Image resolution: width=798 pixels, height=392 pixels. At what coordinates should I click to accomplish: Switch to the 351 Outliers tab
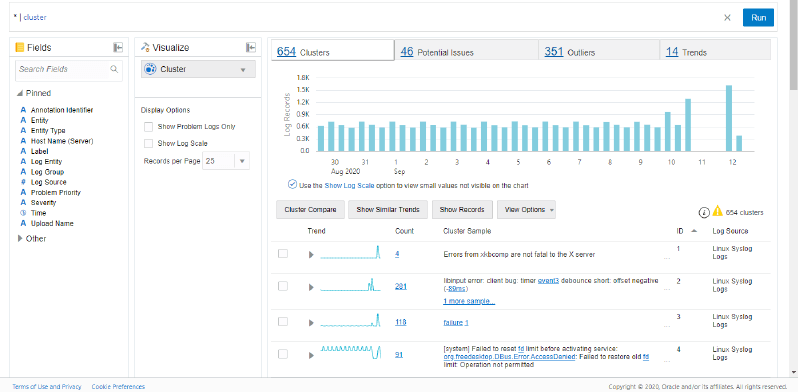[598, 50]
